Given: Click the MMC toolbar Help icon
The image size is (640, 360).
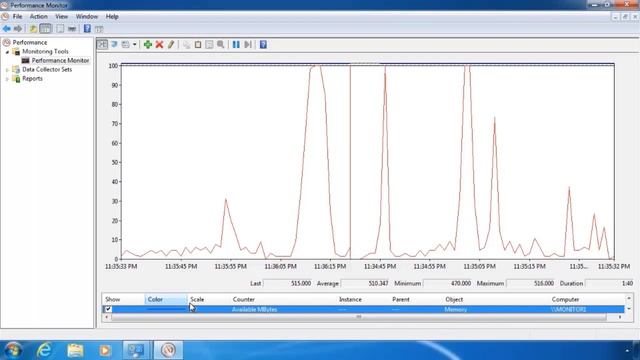Looking at the screenshot, I should [87, 29].
